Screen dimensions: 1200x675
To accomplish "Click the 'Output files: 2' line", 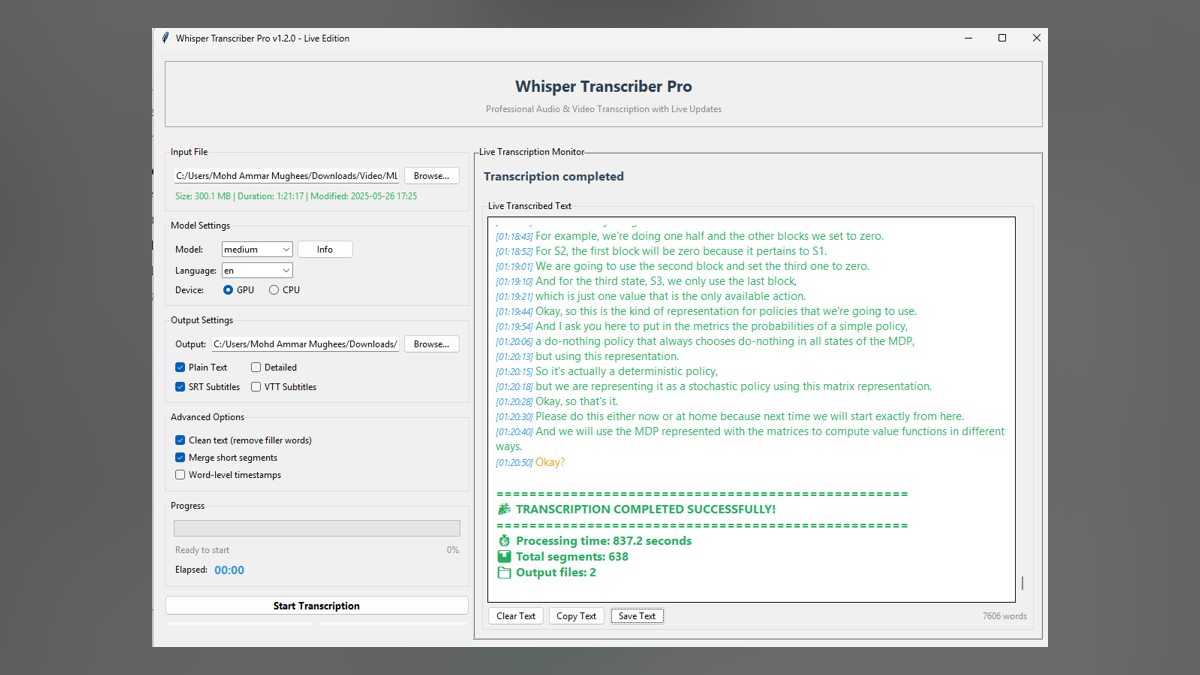I will point(556,573).
